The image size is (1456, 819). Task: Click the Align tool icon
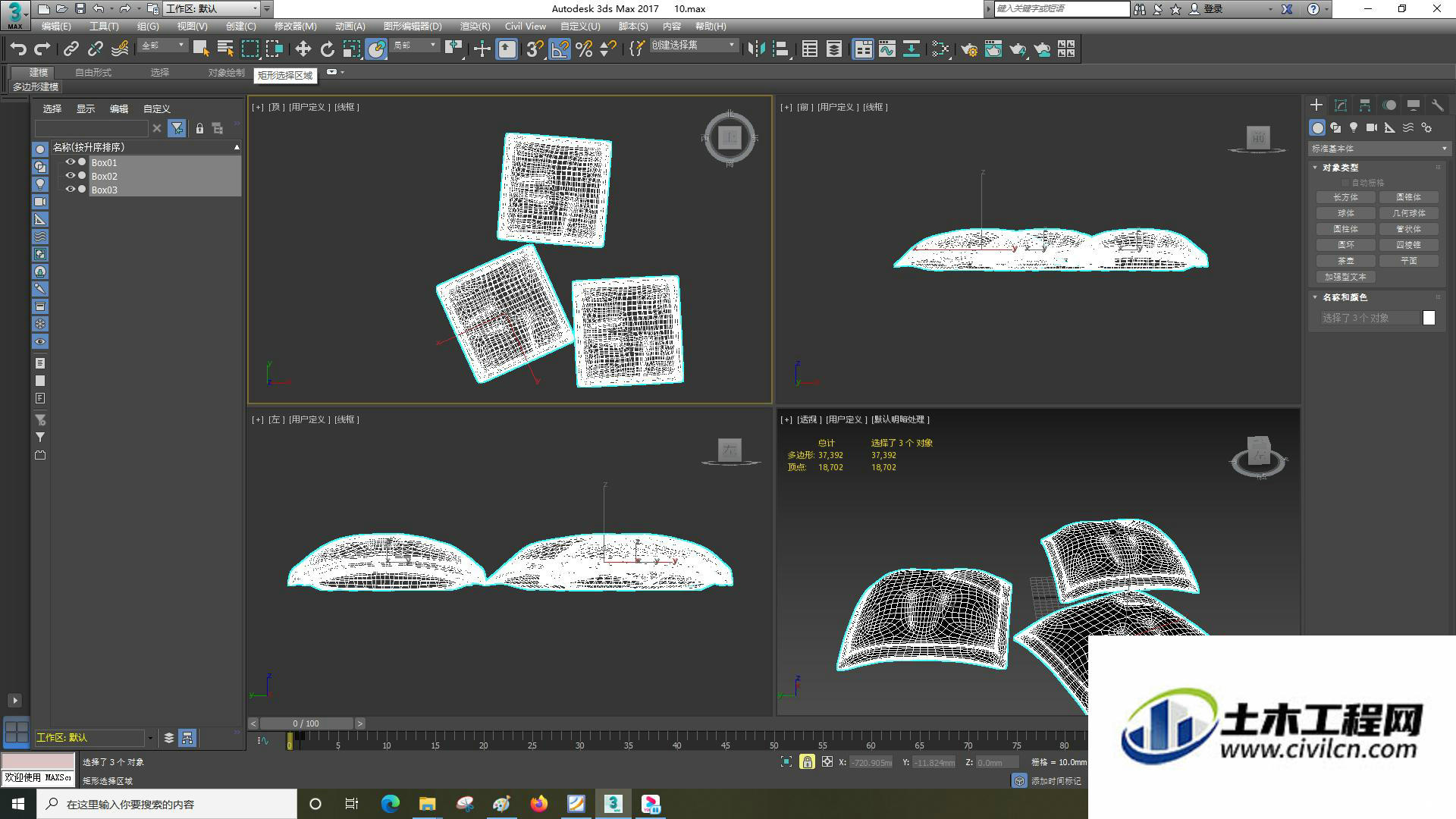click(780, 49)
